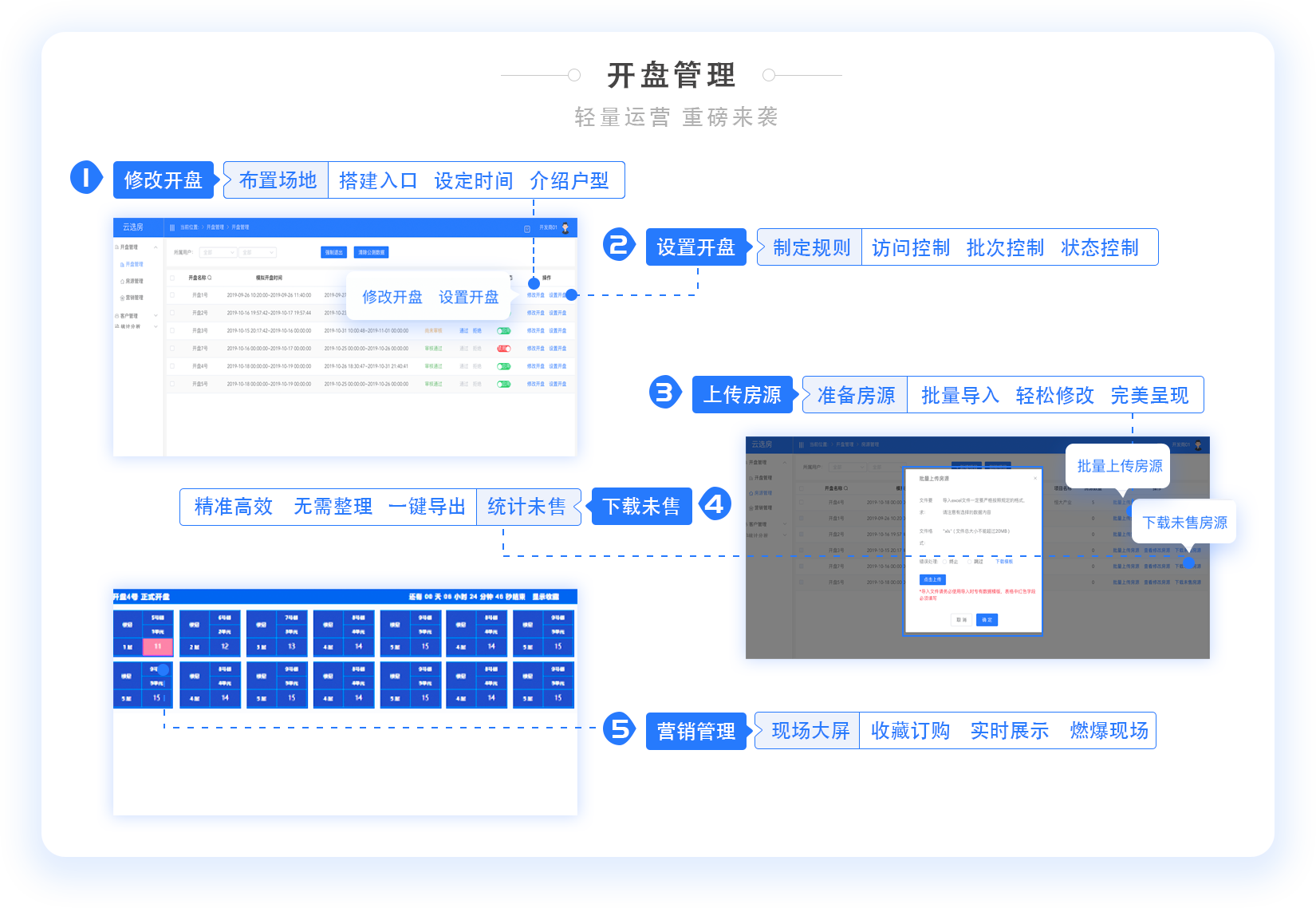1316x908 pixels.
Task: Toggle the red disabled switch in 开盘7号 row
Action: click(x=503, y=349)
